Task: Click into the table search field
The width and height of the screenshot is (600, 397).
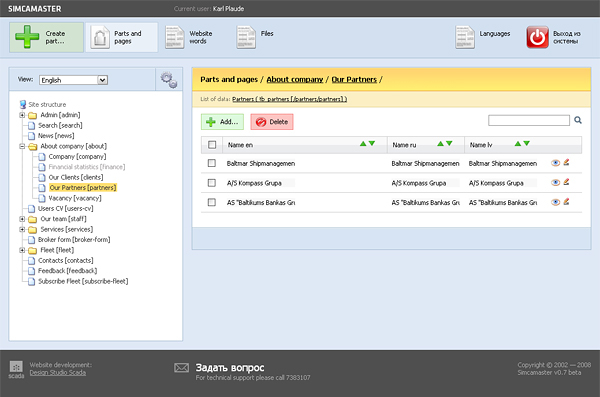Action: [529, 121]
